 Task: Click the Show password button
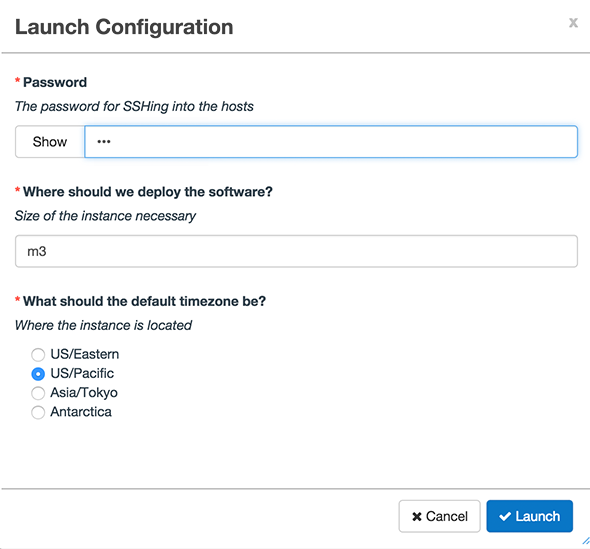(x=50, y=142)
